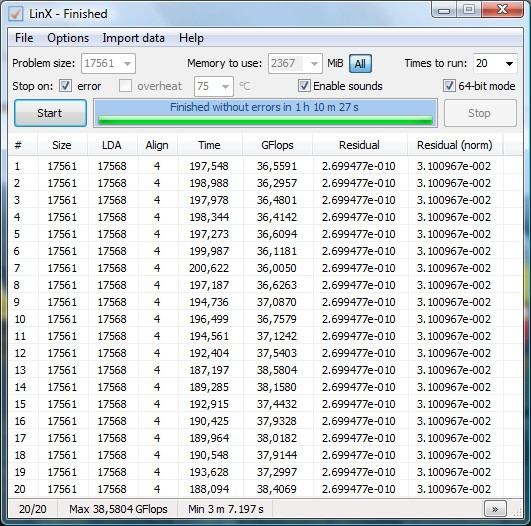Select the time value 188,094
The height and width of the screenshot is (526, 531).
(x=209, y=489)
